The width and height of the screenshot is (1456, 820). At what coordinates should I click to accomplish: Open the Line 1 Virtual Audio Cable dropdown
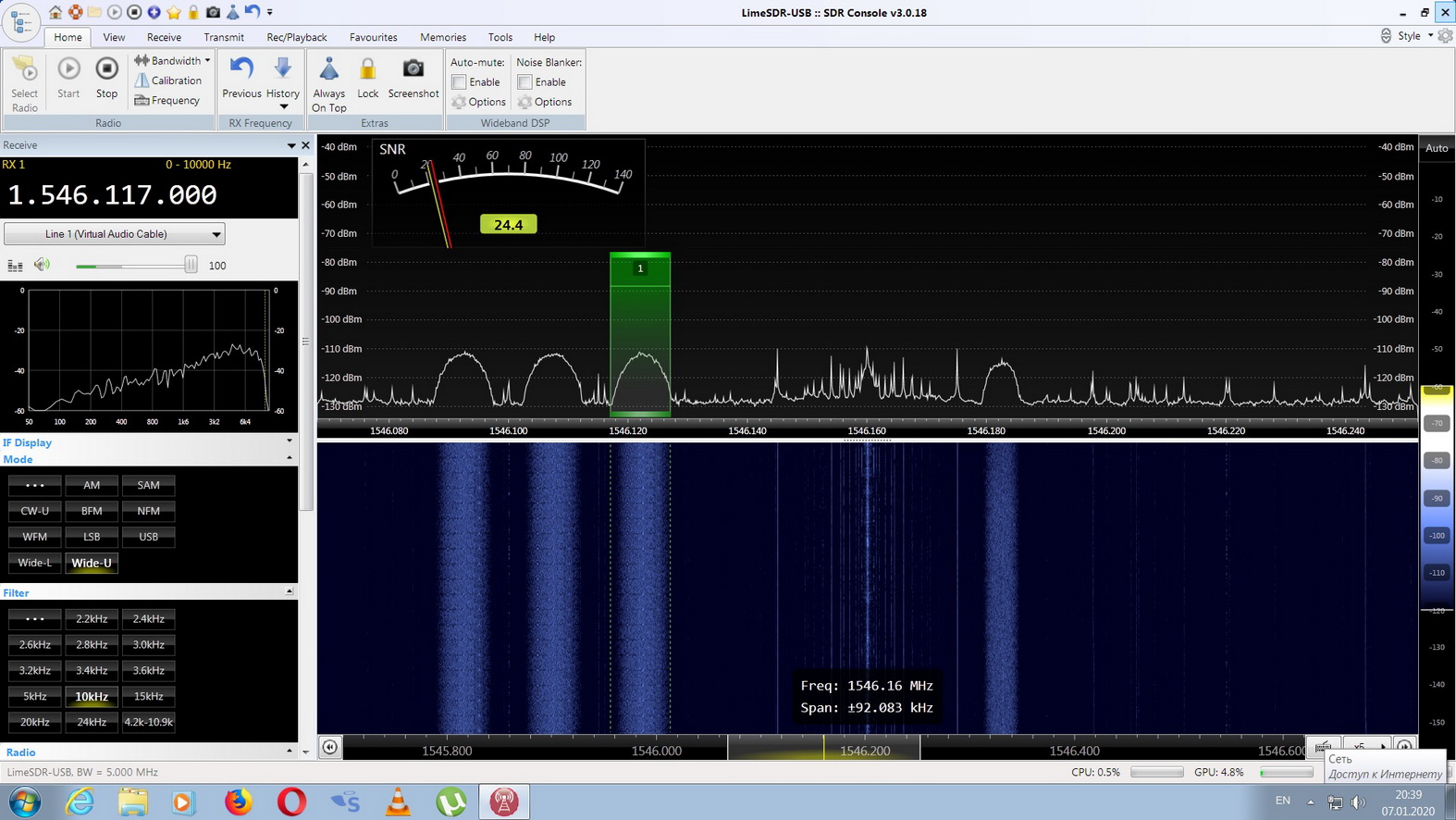pyautogui.click(x=115, y=234)
